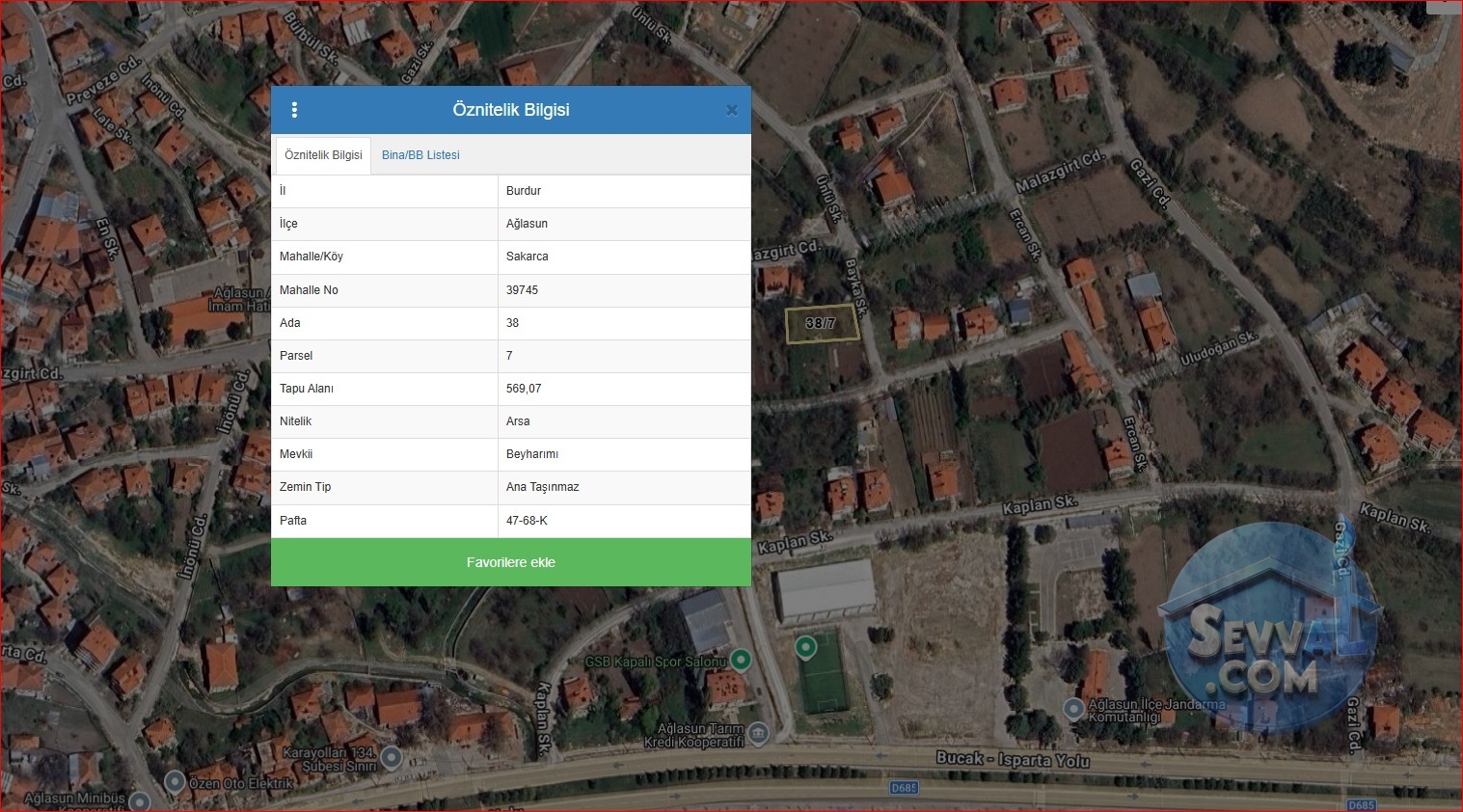Close the Öznitelik Bilgisi dialog

pyautogui.click(x=732, y=110)
